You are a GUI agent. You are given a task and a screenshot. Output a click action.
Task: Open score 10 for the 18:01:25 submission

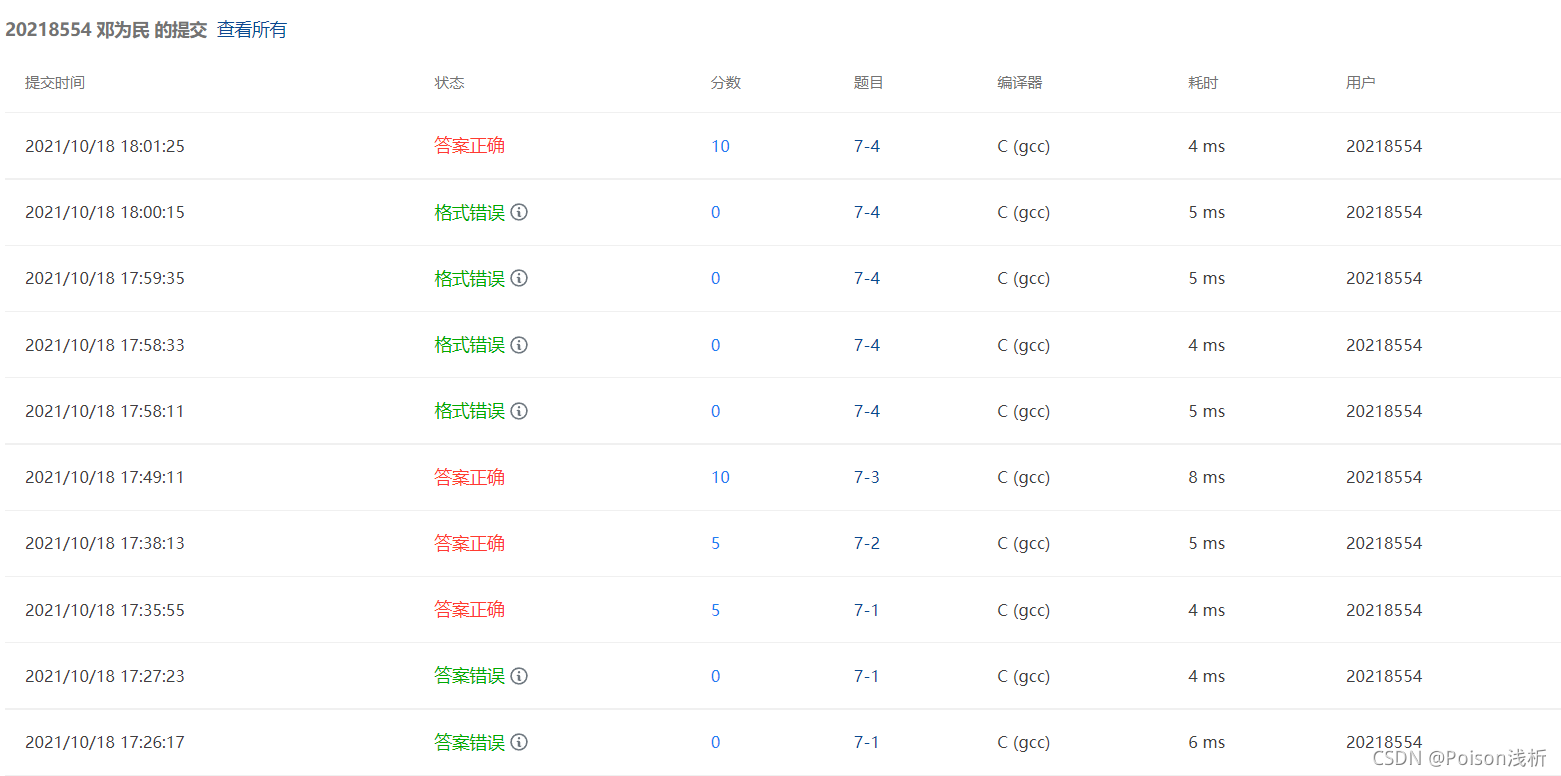(x=720, y=146)
